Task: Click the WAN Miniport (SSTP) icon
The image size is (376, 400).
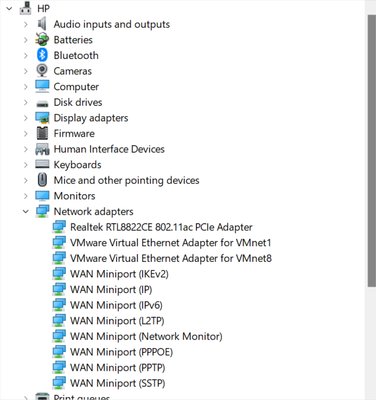Action: coord(59,383)
